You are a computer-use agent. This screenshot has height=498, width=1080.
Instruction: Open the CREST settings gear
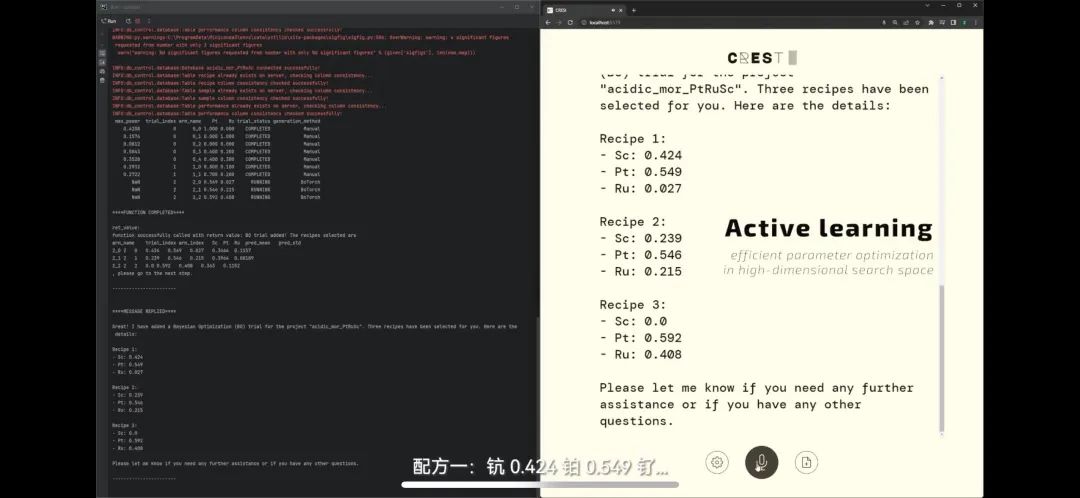click(x=717, y=462)
